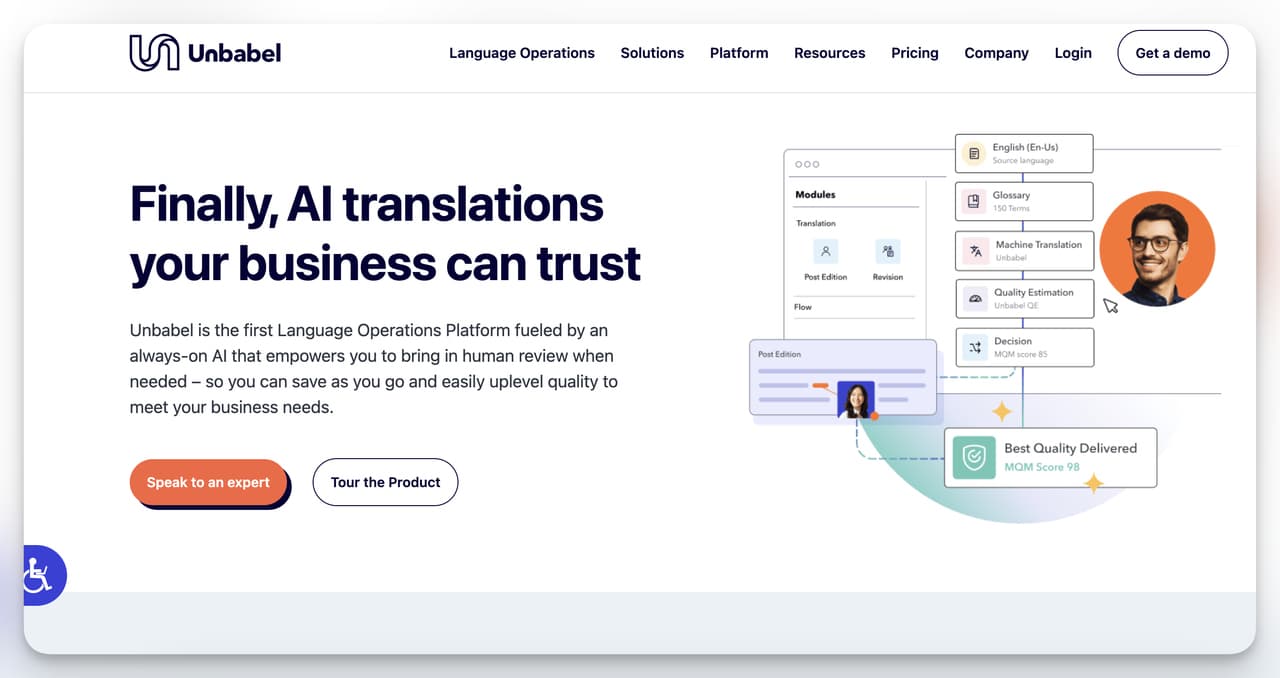The height and width of the screenshot is (678, 1280).
Task: Click the 'MQM score 85' decision text
Action: pyautogui.click(x=1020, y=354)
